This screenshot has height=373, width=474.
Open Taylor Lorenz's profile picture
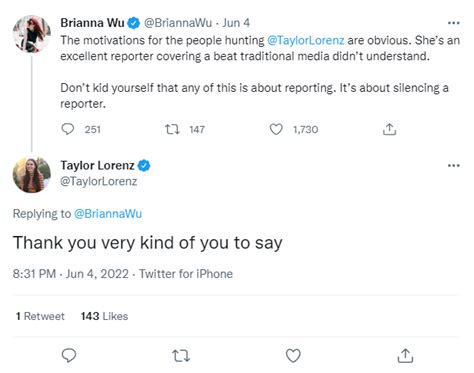pyautogui.click(x=32, y=174)
